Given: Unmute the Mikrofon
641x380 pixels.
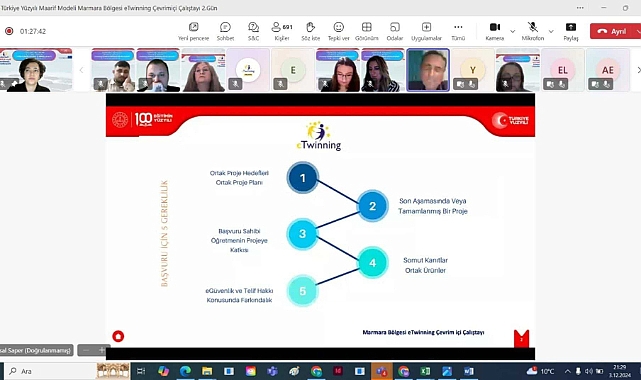Looking at the screenshot, I should click(x=533, y=31).
